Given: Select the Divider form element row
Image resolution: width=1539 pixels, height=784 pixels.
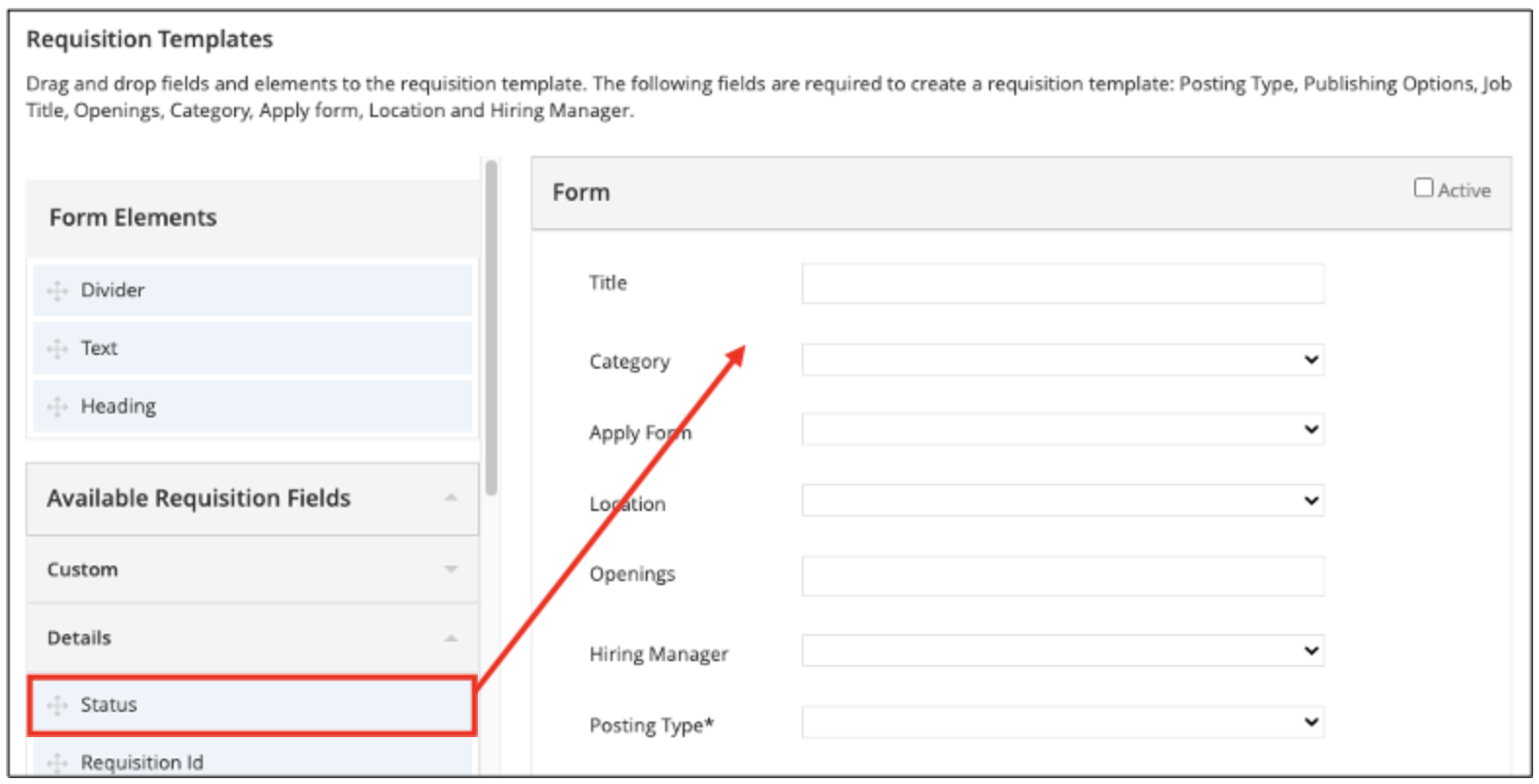Looking at the screenshot, I should pyautogui.click(x=253, y=291).
